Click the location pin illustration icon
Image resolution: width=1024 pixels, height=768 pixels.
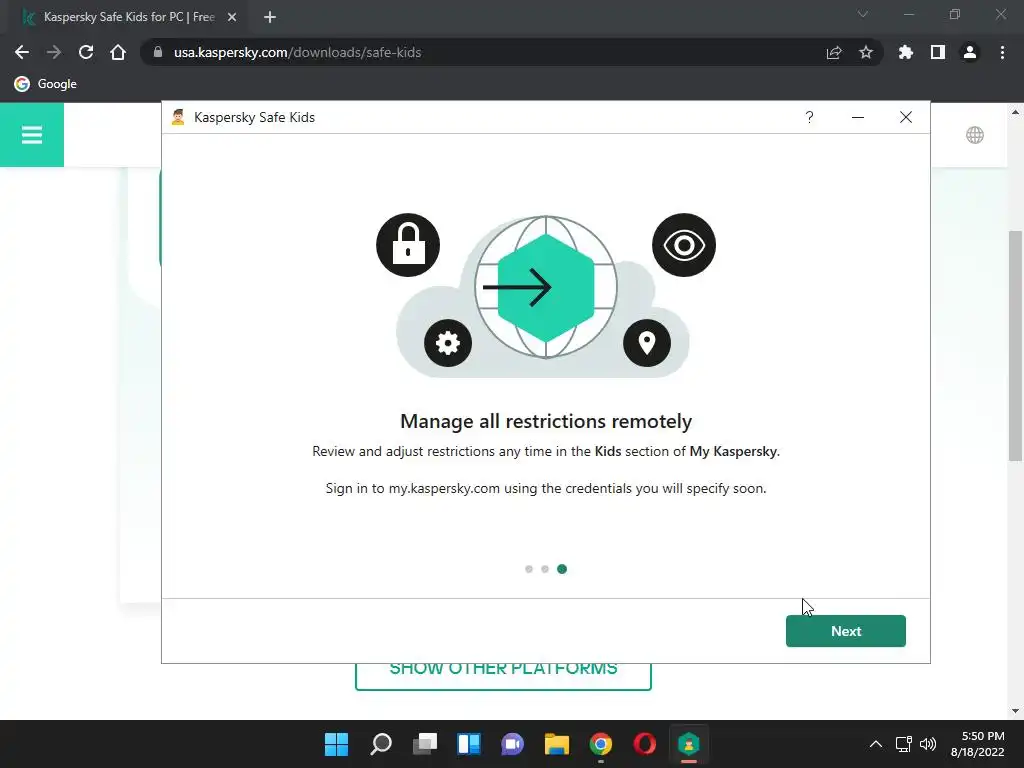pos(647,343)
